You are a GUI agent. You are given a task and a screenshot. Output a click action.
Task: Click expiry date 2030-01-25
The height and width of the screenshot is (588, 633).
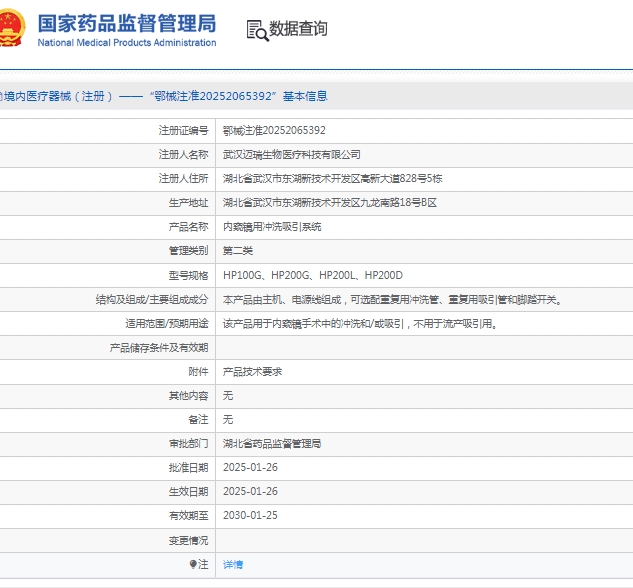[250, 515]
